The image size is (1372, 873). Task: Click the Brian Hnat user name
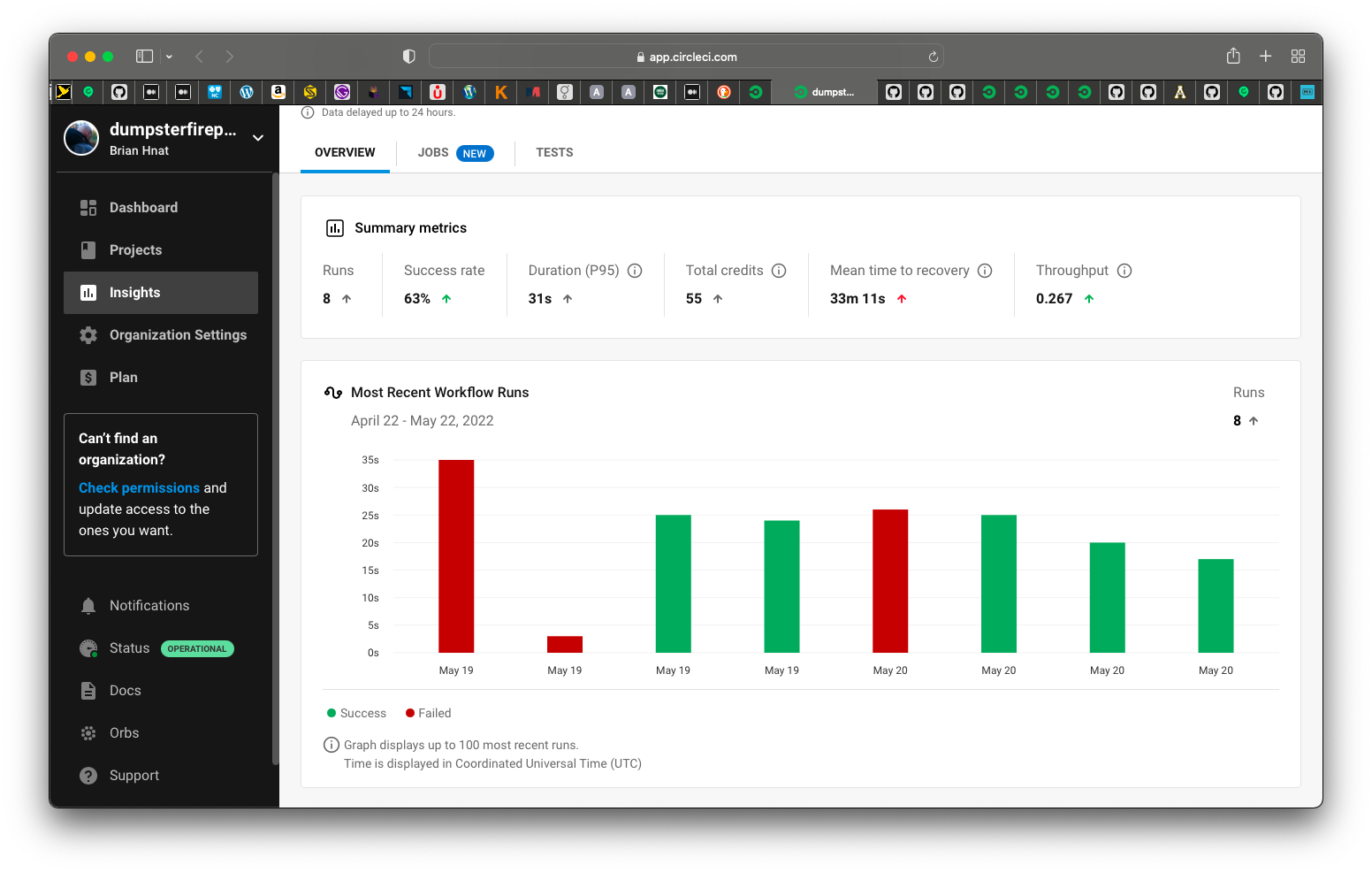tap(139, 151)
